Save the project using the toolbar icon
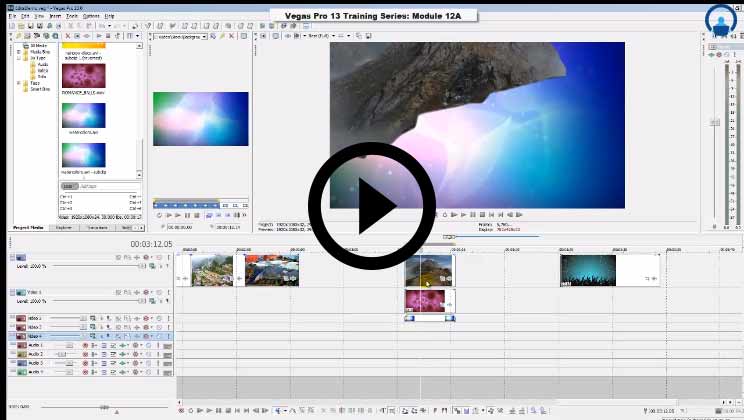This screenshot has height=420, width=744. [30, 26]
